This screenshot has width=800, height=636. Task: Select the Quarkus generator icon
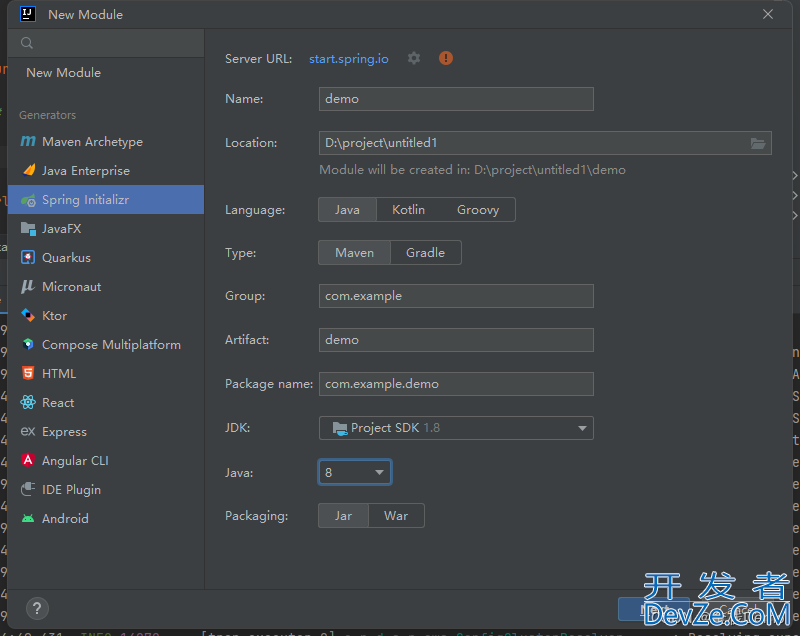28,258
